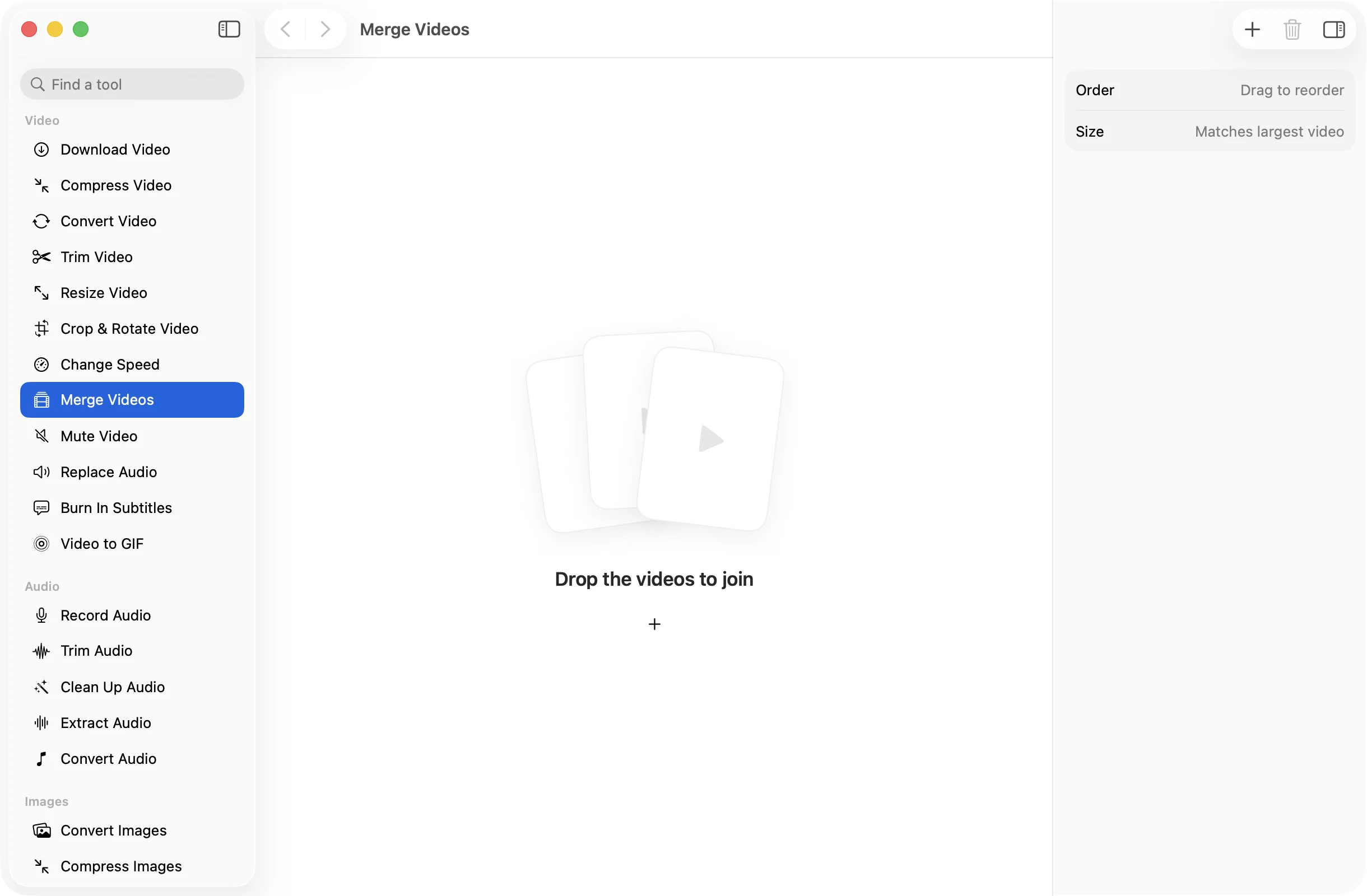Viewport: 1367px width, 896px height.
Task: Click the Clean Up Audio wand icon
Action: 41,687
